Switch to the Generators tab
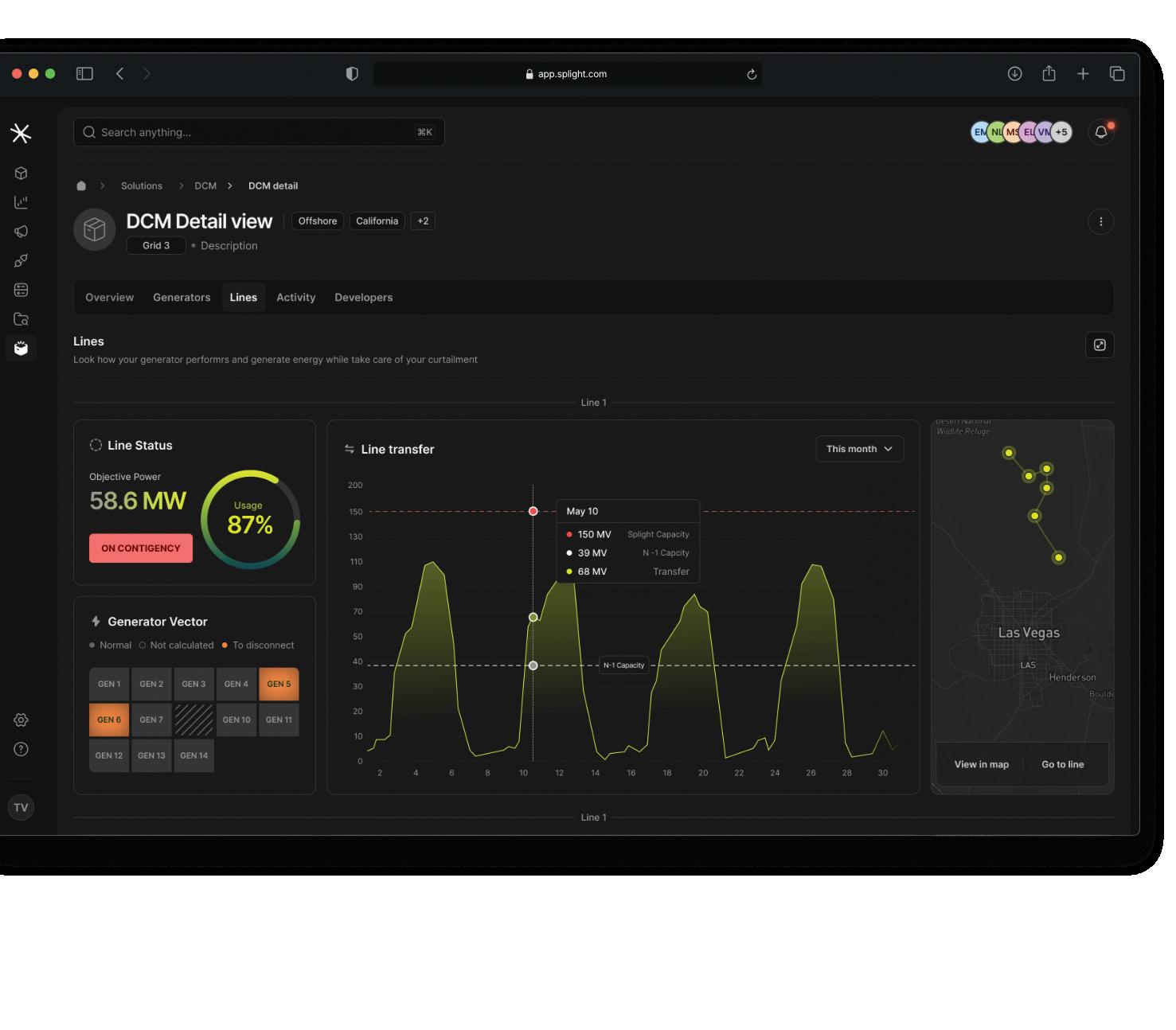 click(182, 297)
